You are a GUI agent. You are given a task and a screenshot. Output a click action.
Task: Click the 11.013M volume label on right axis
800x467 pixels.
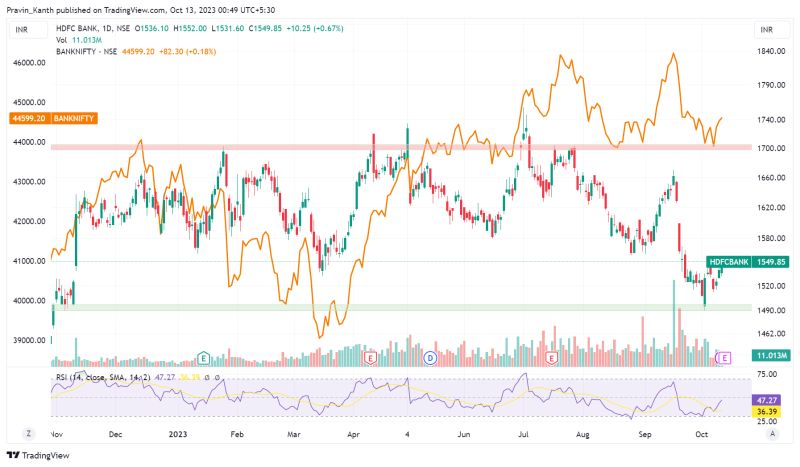(x=771, y=355)
